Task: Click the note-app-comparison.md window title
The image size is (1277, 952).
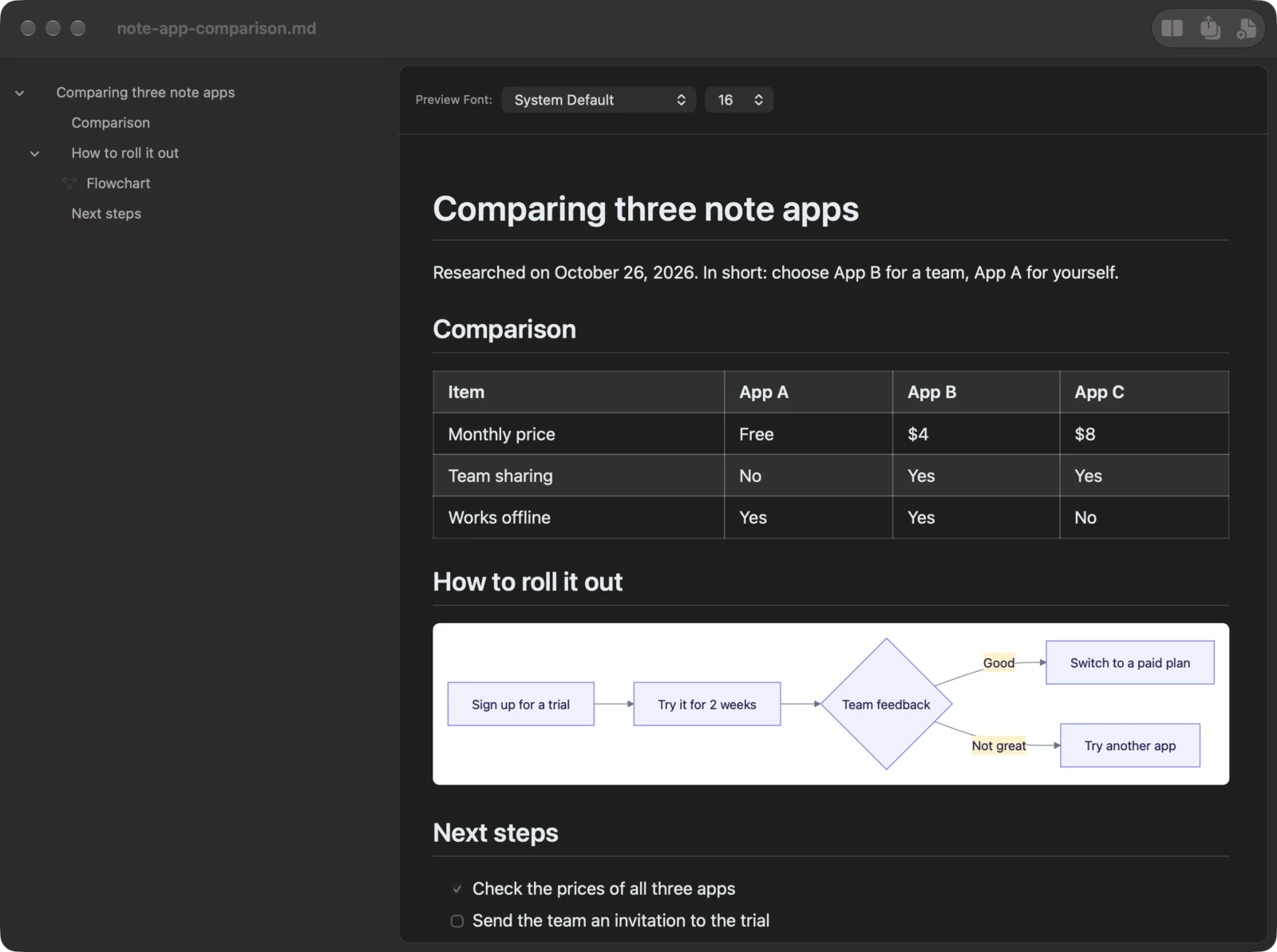Action: (216, 29)
